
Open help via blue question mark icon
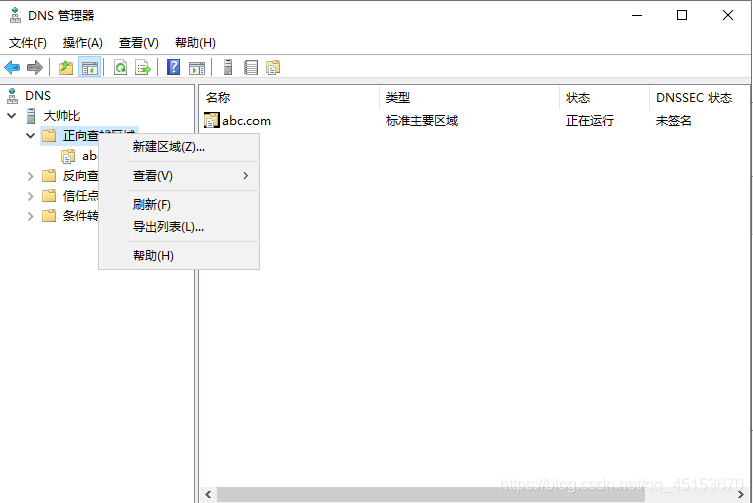click(173, 67)
